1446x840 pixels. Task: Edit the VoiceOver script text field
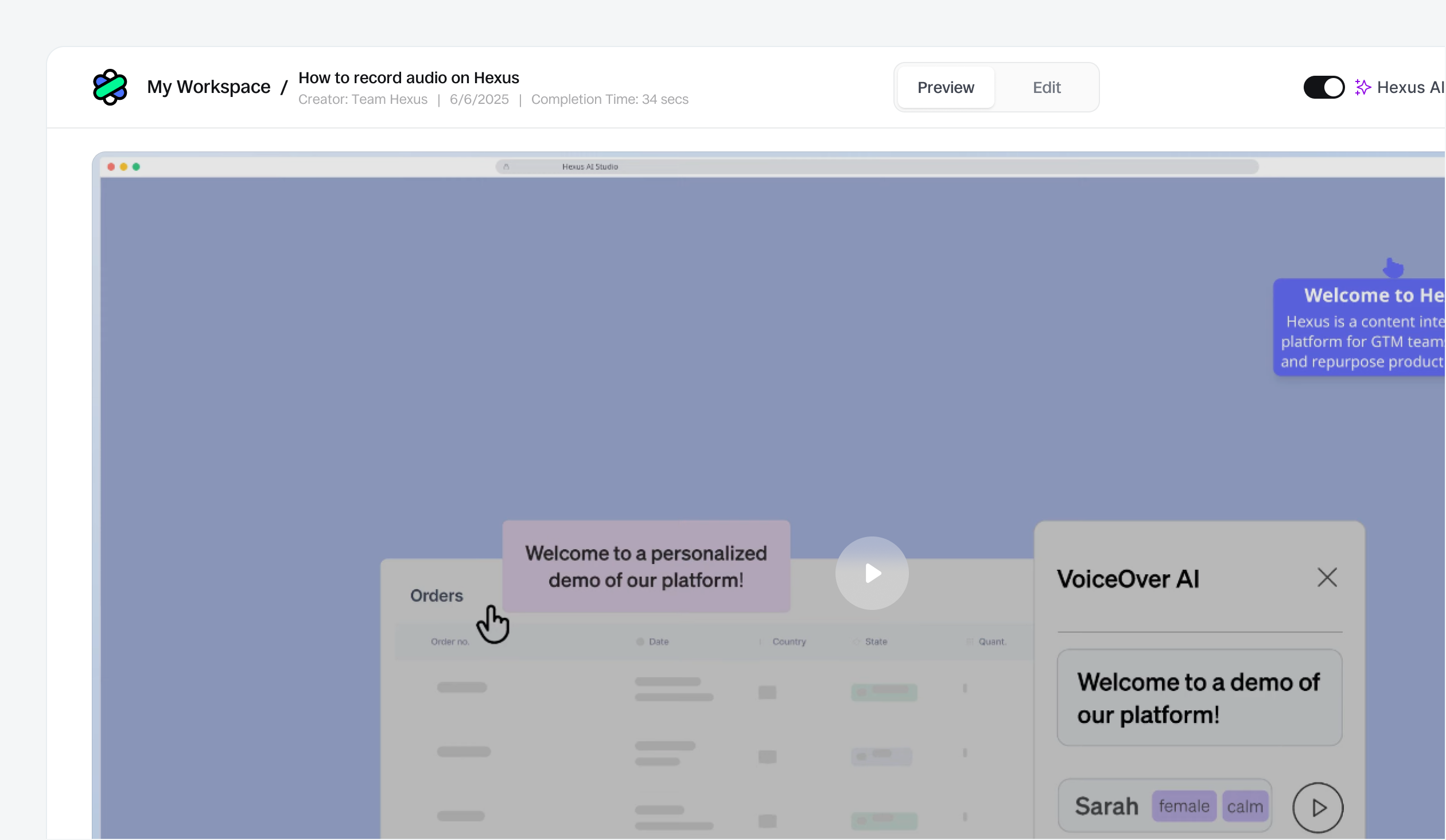(1199, 698)
